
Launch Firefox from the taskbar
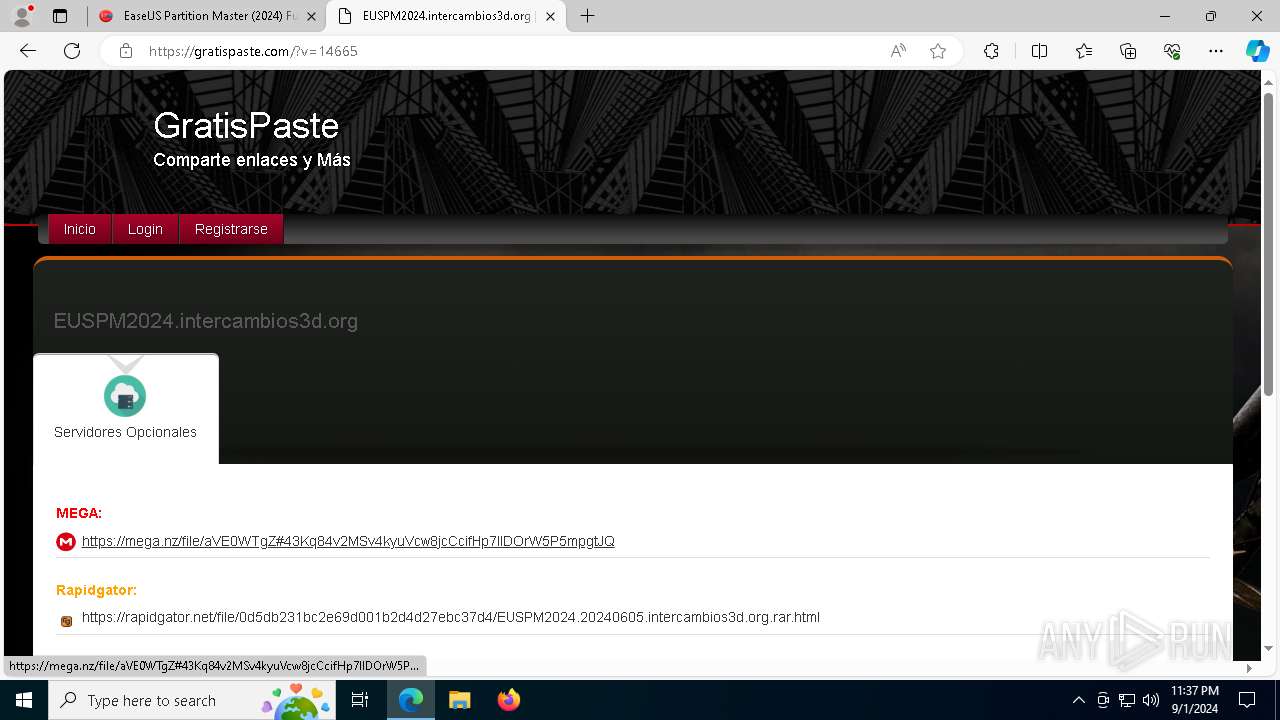tap(508, 700)
